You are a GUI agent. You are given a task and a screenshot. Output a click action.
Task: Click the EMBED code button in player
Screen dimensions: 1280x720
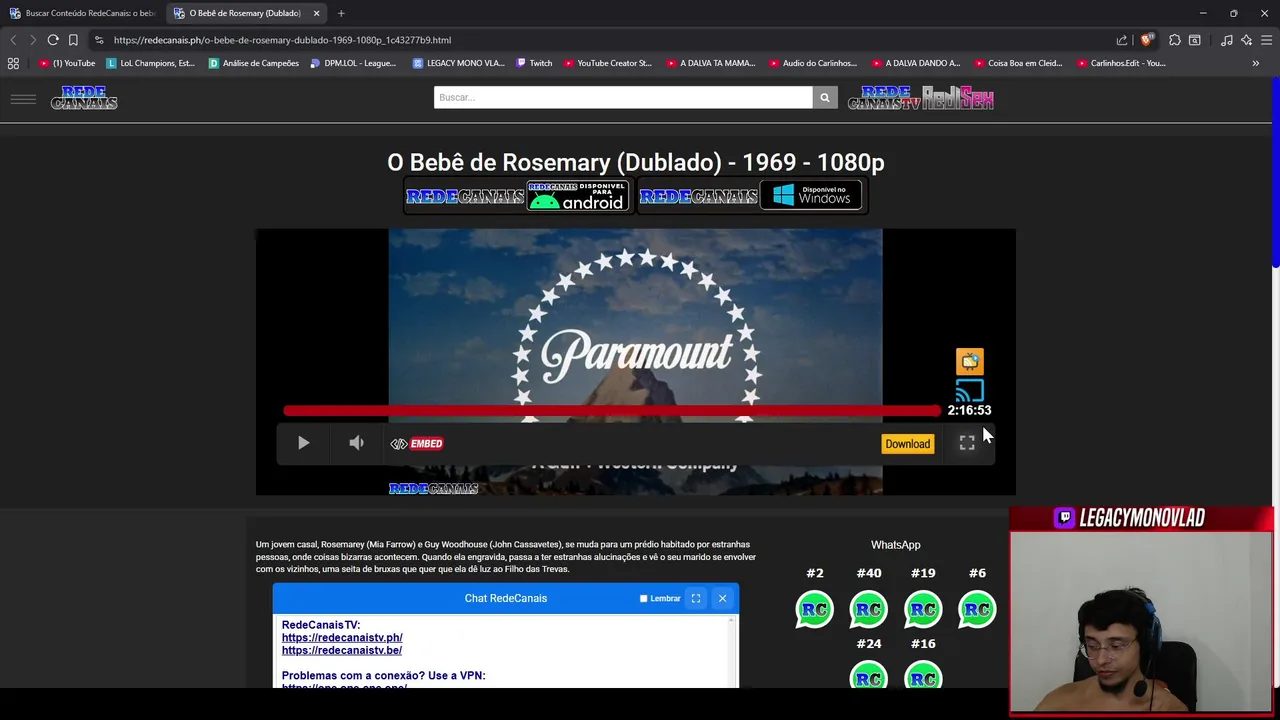click(x=417, y=444)
